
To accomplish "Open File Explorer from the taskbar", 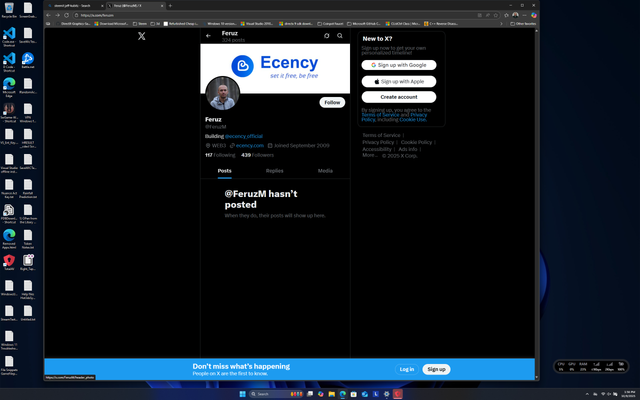I will tap(331, 394).
